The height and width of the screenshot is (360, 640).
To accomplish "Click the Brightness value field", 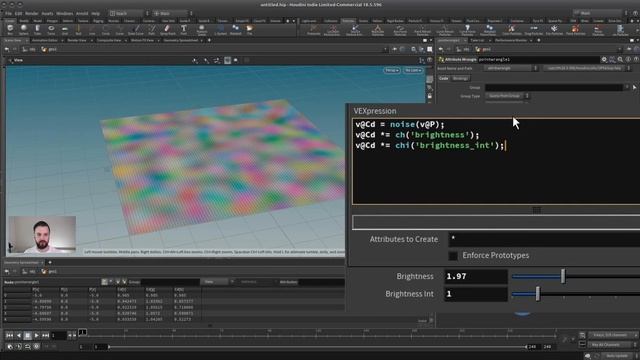I will pos(476,276).
